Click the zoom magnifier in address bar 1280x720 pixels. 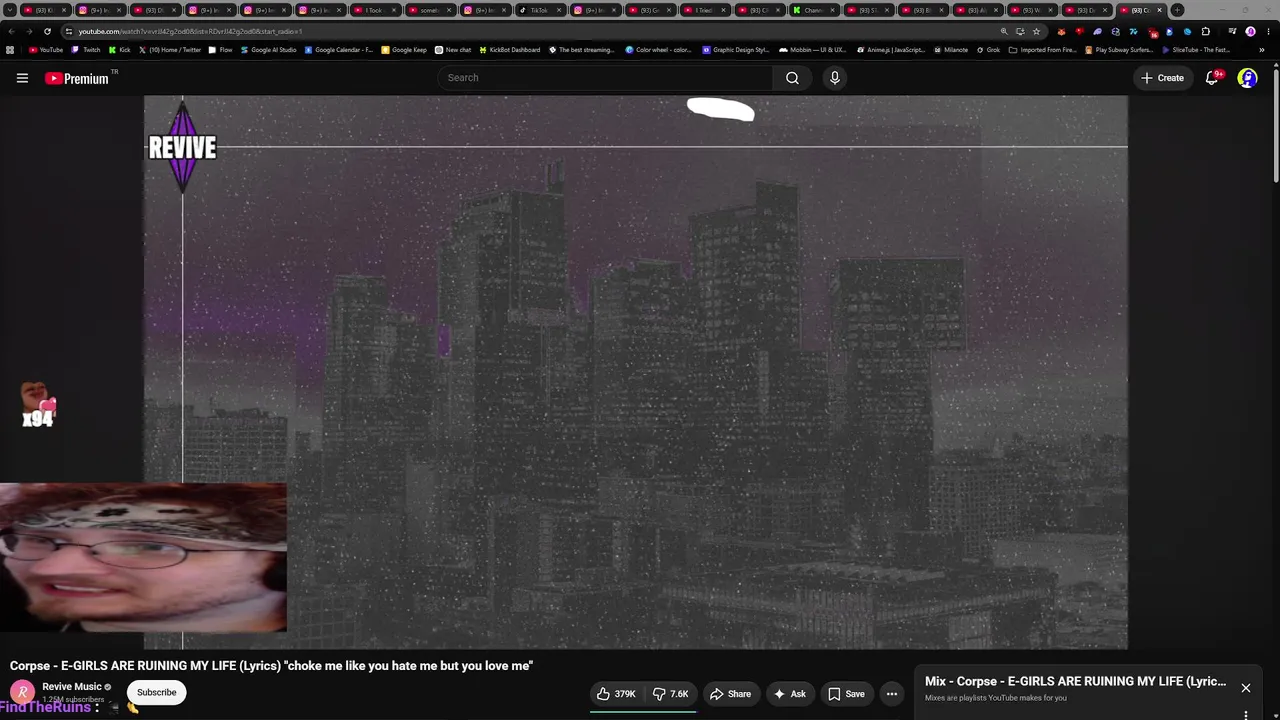point(1004,31)
